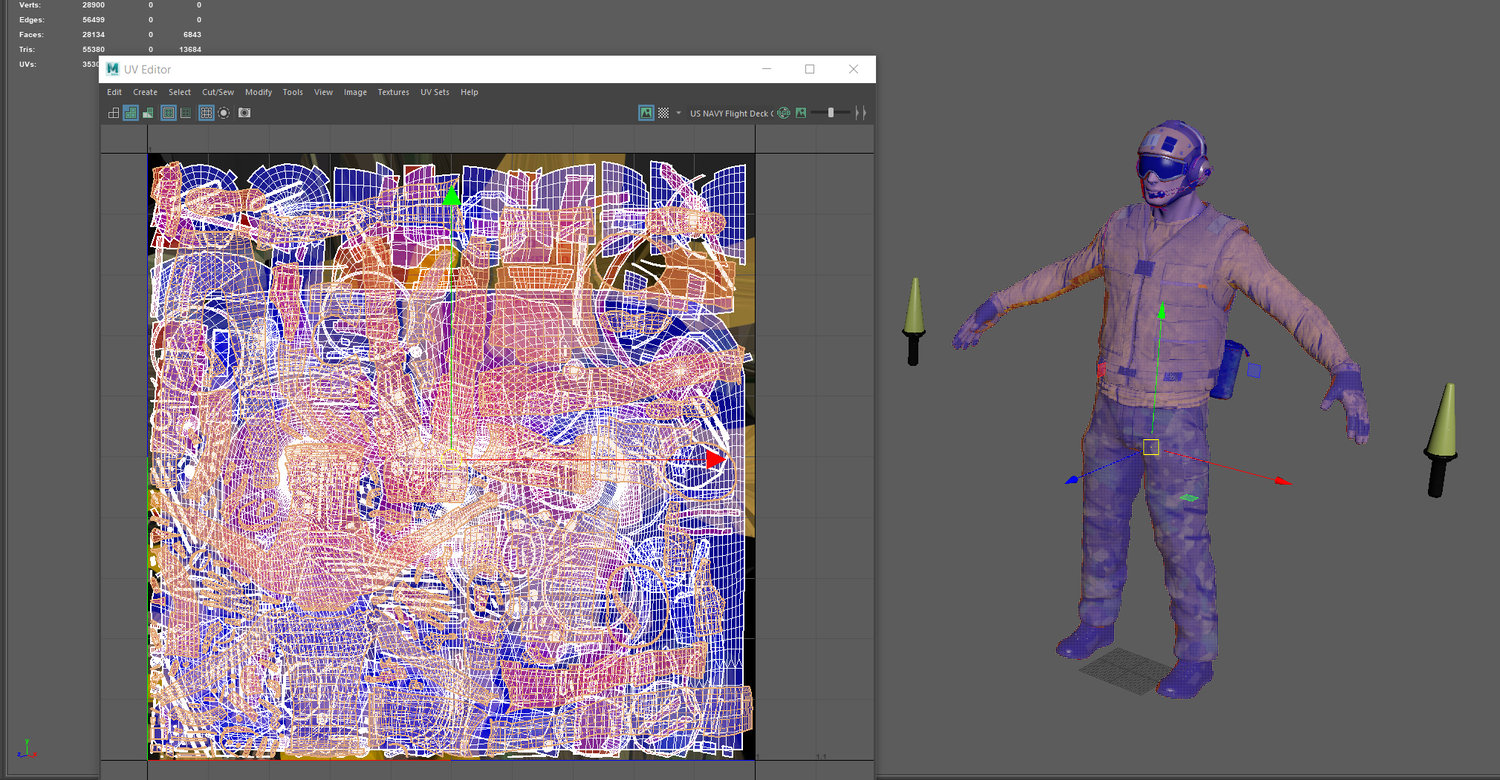Image resolution: width=1500 pixels, height=780 pixels.
Task: Click the red U-axis manipulator arrow
Action: coord(714,459)
